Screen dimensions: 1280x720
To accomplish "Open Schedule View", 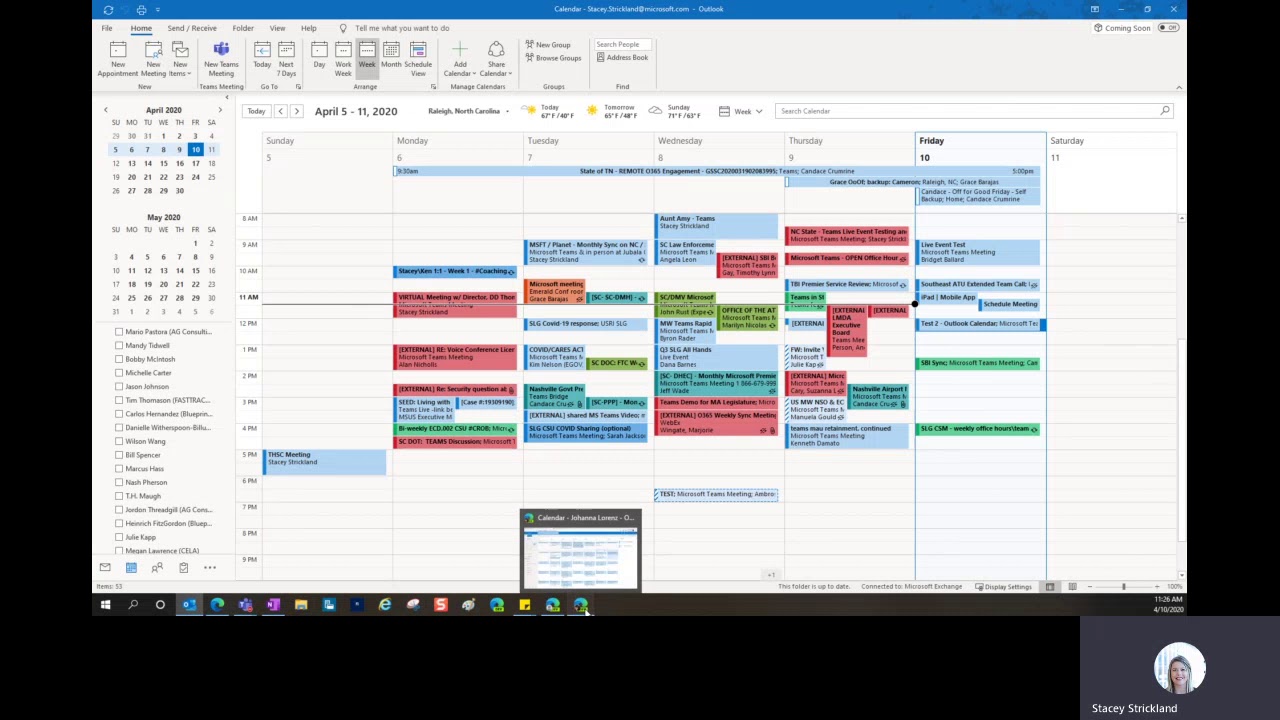I will [x=418, y=59].
